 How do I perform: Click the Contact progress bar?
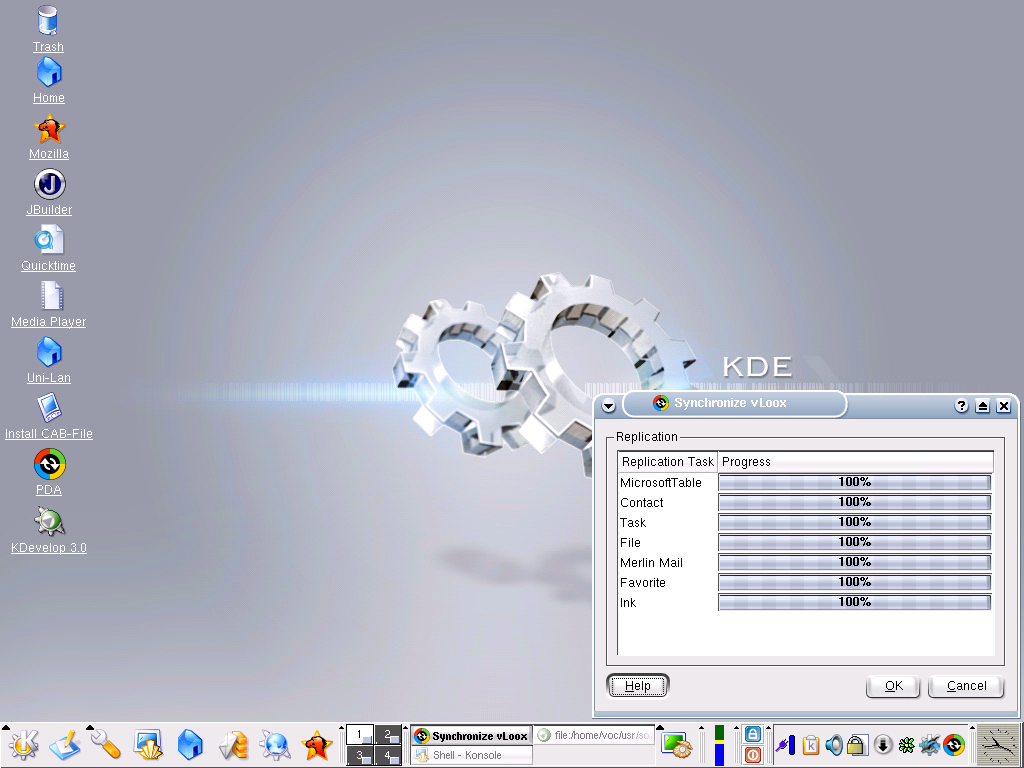[854, 502]
